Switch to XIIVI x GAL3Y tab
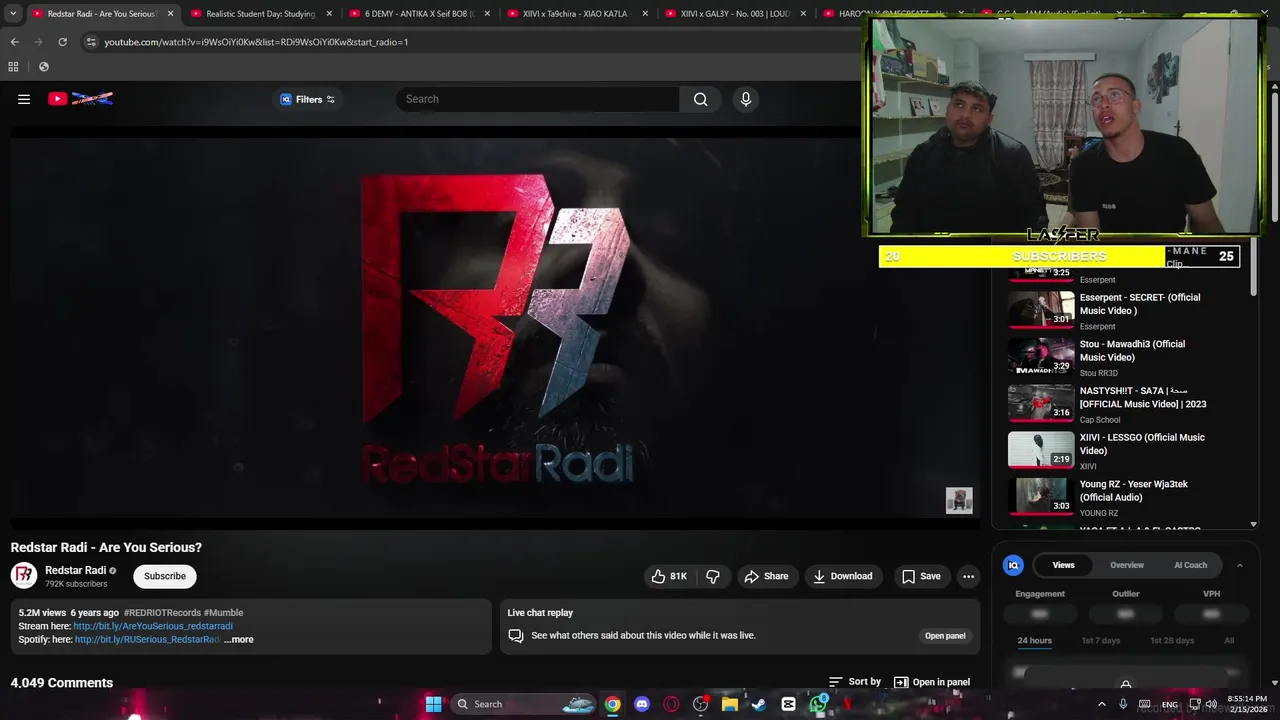Image resolution: width=1280 pixels, height=720 pixels. (x=734, y=14)
